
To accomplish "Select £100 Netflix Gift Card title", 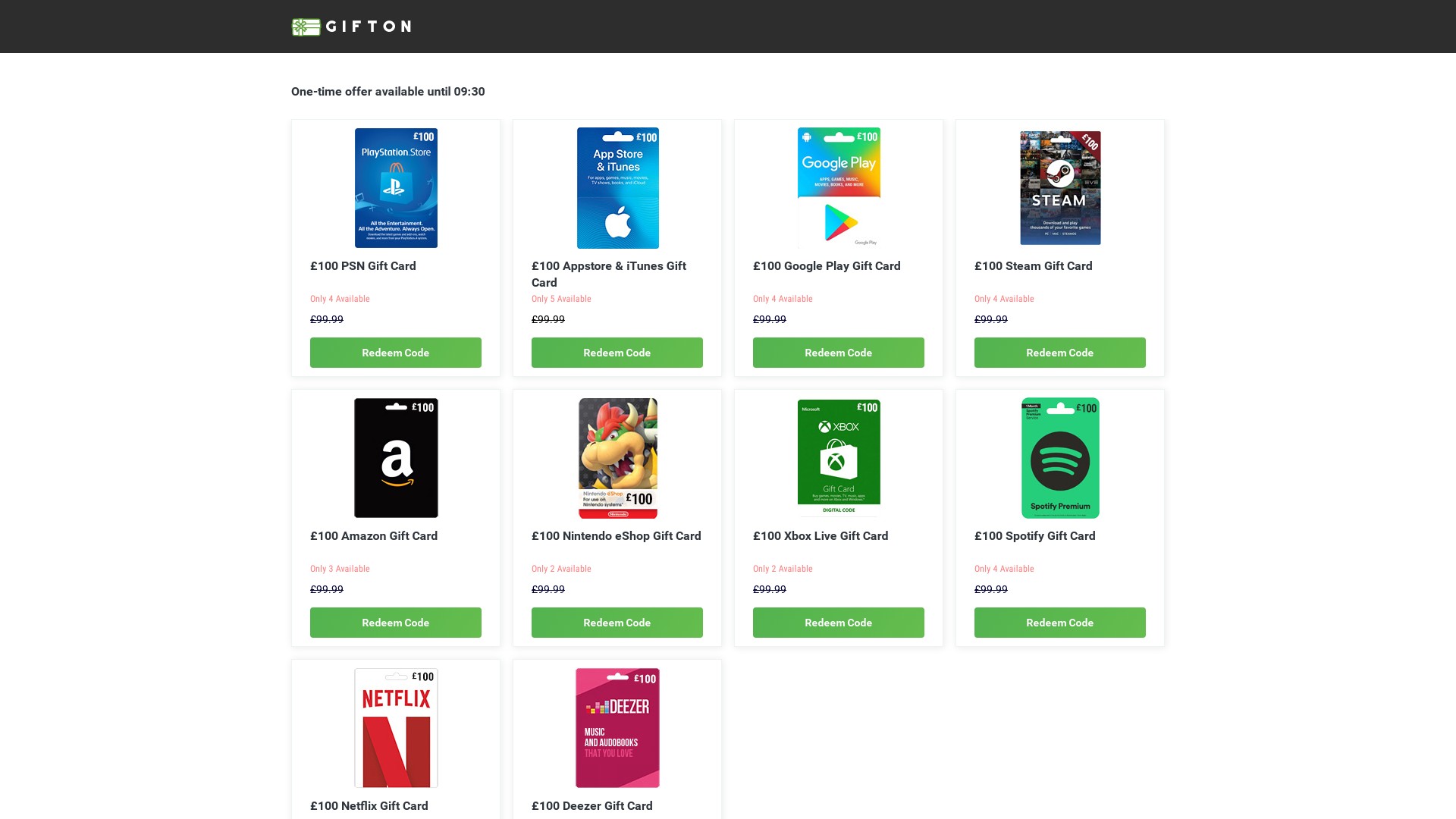I will coord(369,806).
